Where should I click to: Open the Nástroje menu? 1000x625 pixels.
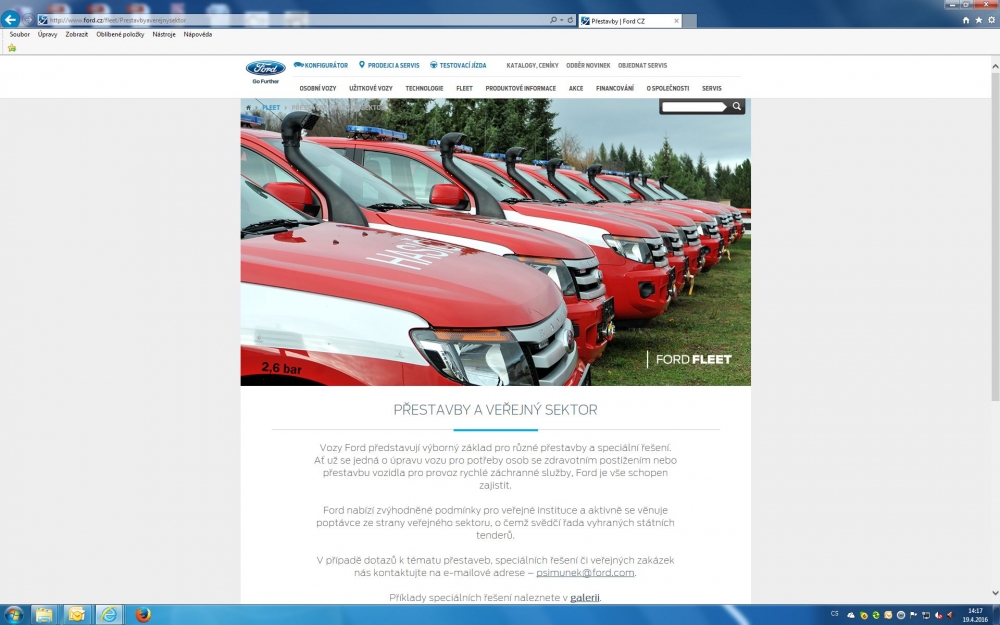[164, 34]
